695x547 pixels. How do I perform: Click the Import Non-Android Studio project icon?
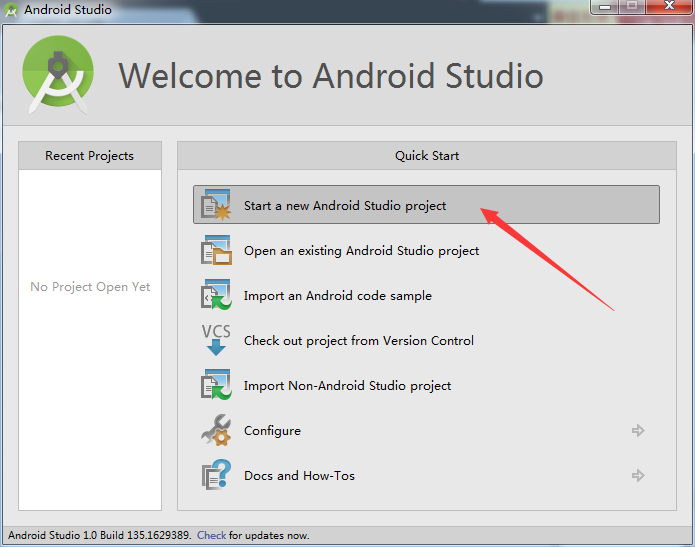[216, 385]
